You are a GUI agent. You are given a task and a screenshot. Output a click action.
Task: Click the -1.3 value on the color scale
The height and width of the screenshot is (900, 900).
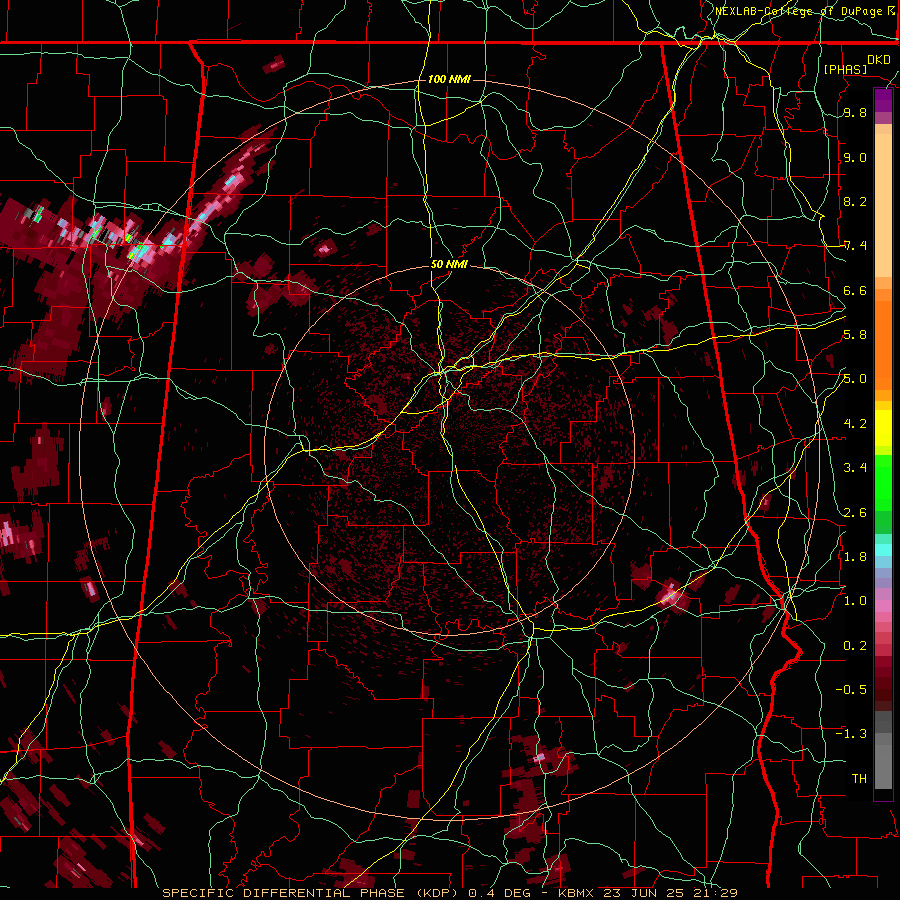[851, 734]
